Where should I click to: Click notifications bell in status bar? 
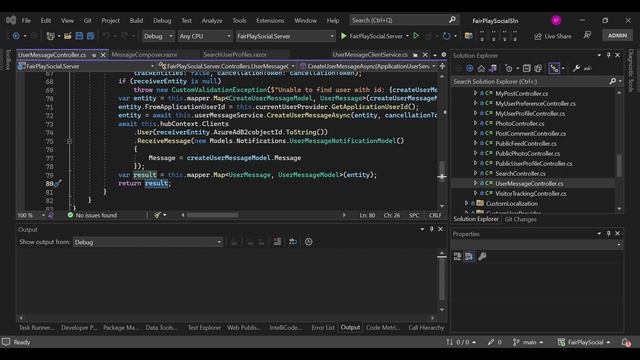tap(626, 342)
